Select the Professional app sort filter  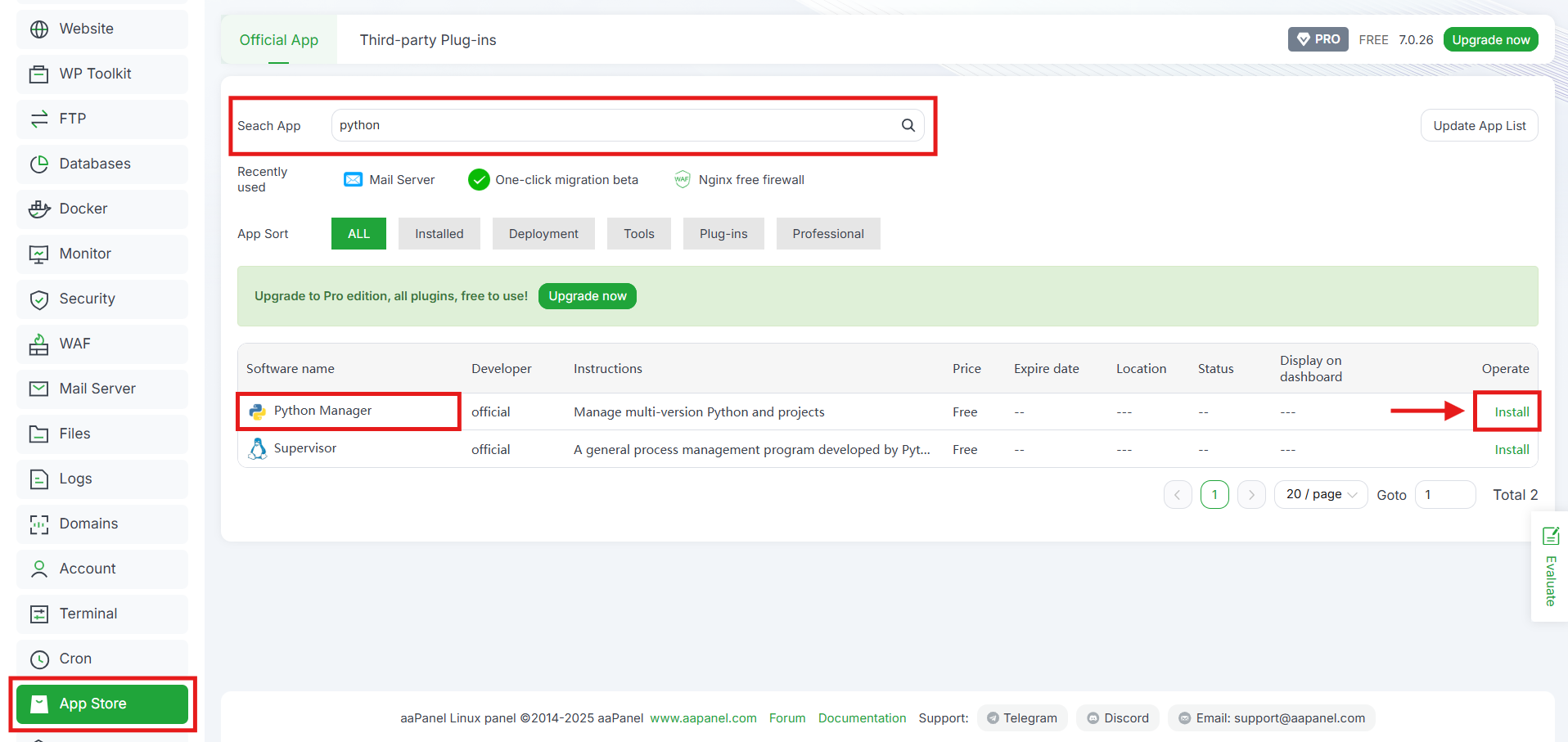[828, 234]
